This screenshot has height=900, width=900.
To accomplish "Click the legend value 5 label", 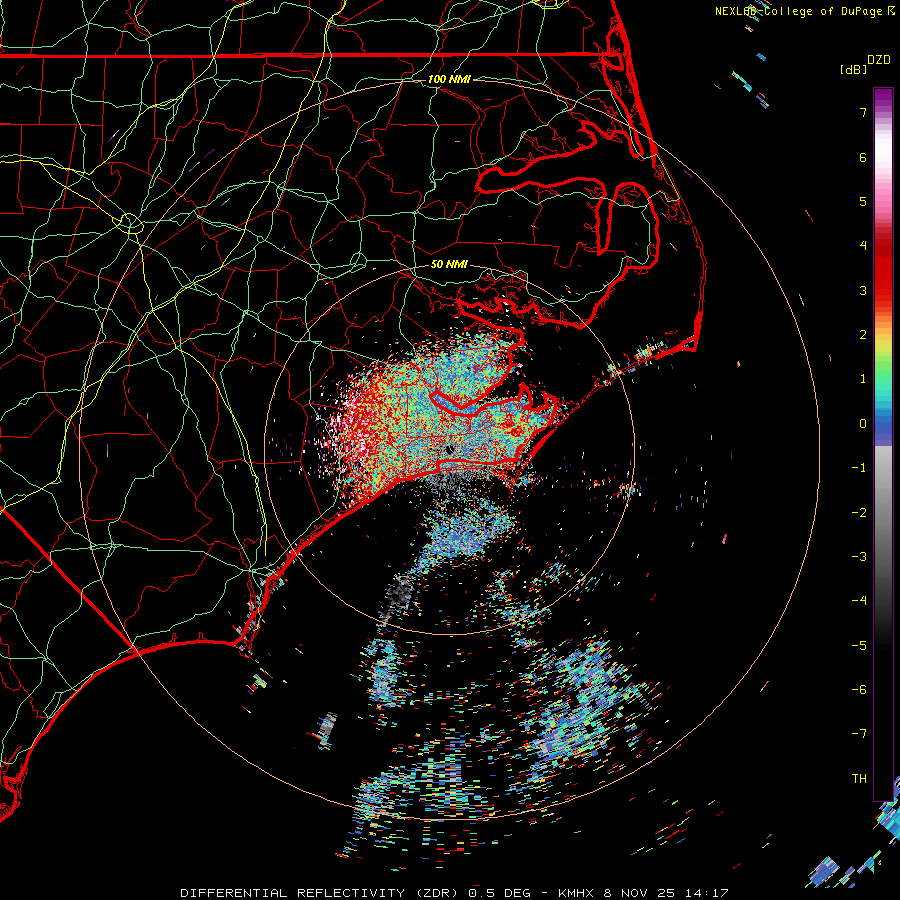I will [x=863, y=201].
